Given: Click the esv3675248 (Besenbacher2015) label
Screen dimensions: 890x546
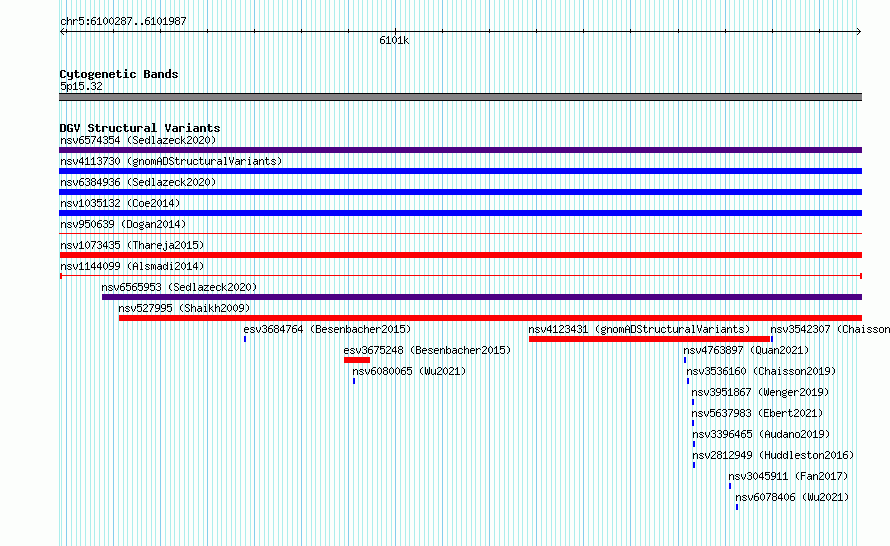Looking at the screenshot, I should pyautogui.click(x=427, y=350).
